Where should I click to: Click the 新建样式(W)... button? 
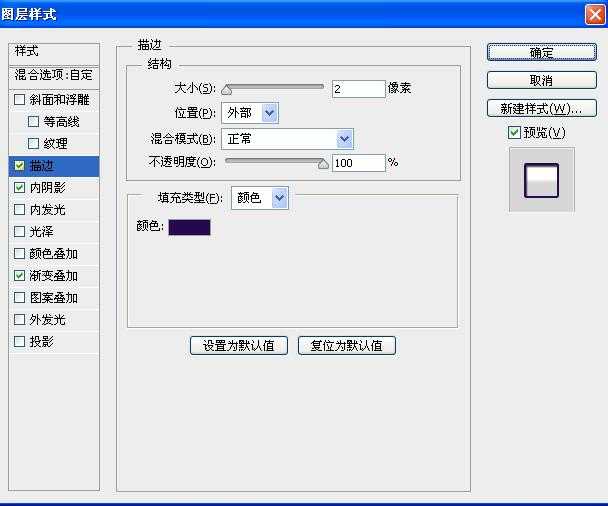point(541,108)
